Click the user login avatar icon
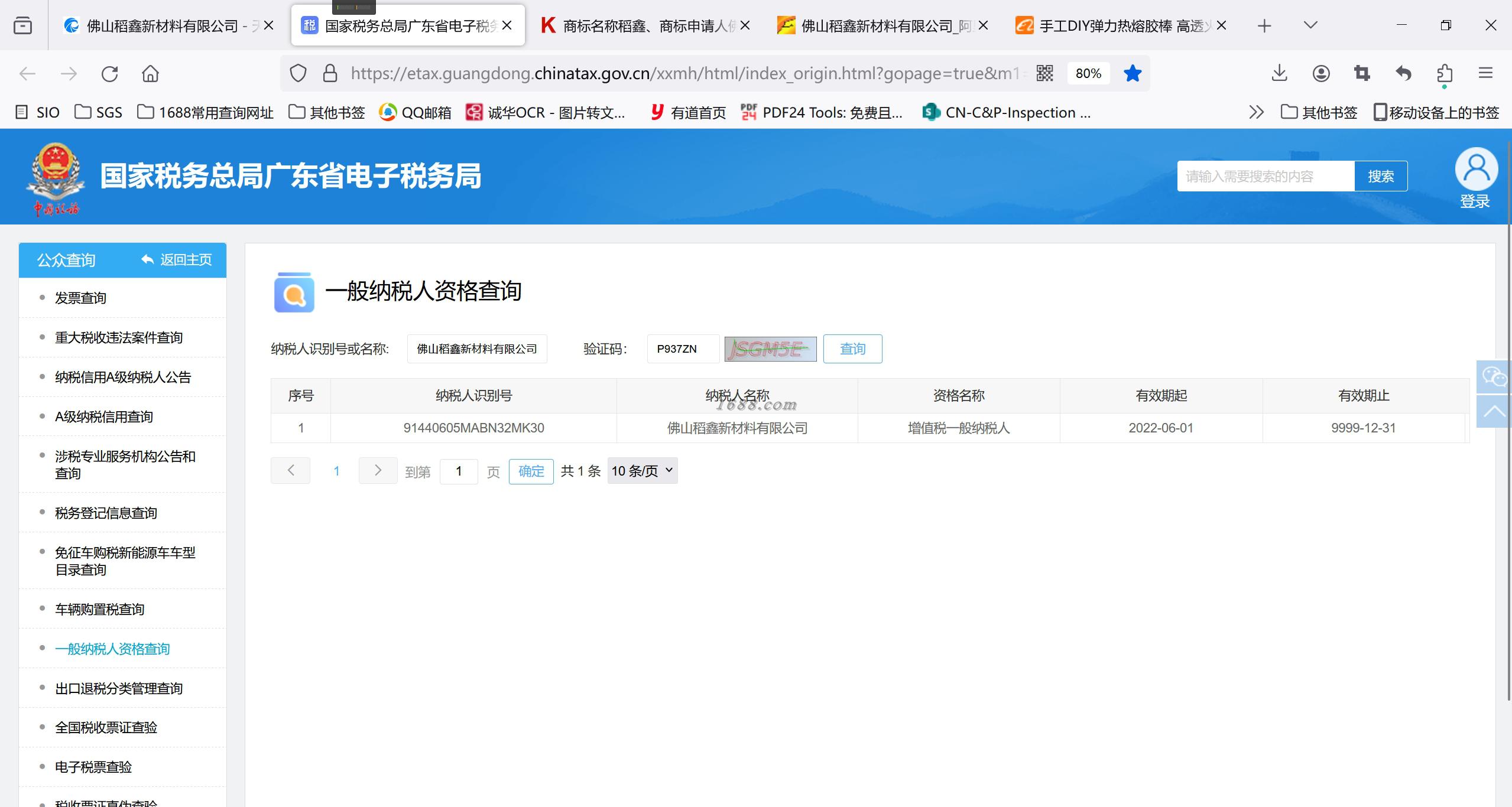 [x=1475, y=169]
